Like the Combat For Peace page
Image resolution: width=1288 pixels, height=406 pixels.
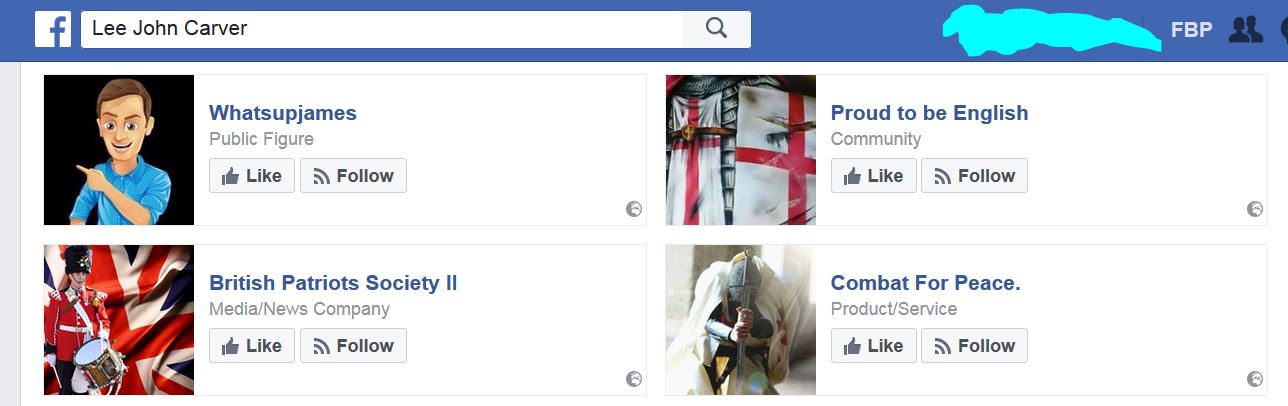tap(873, 345)
